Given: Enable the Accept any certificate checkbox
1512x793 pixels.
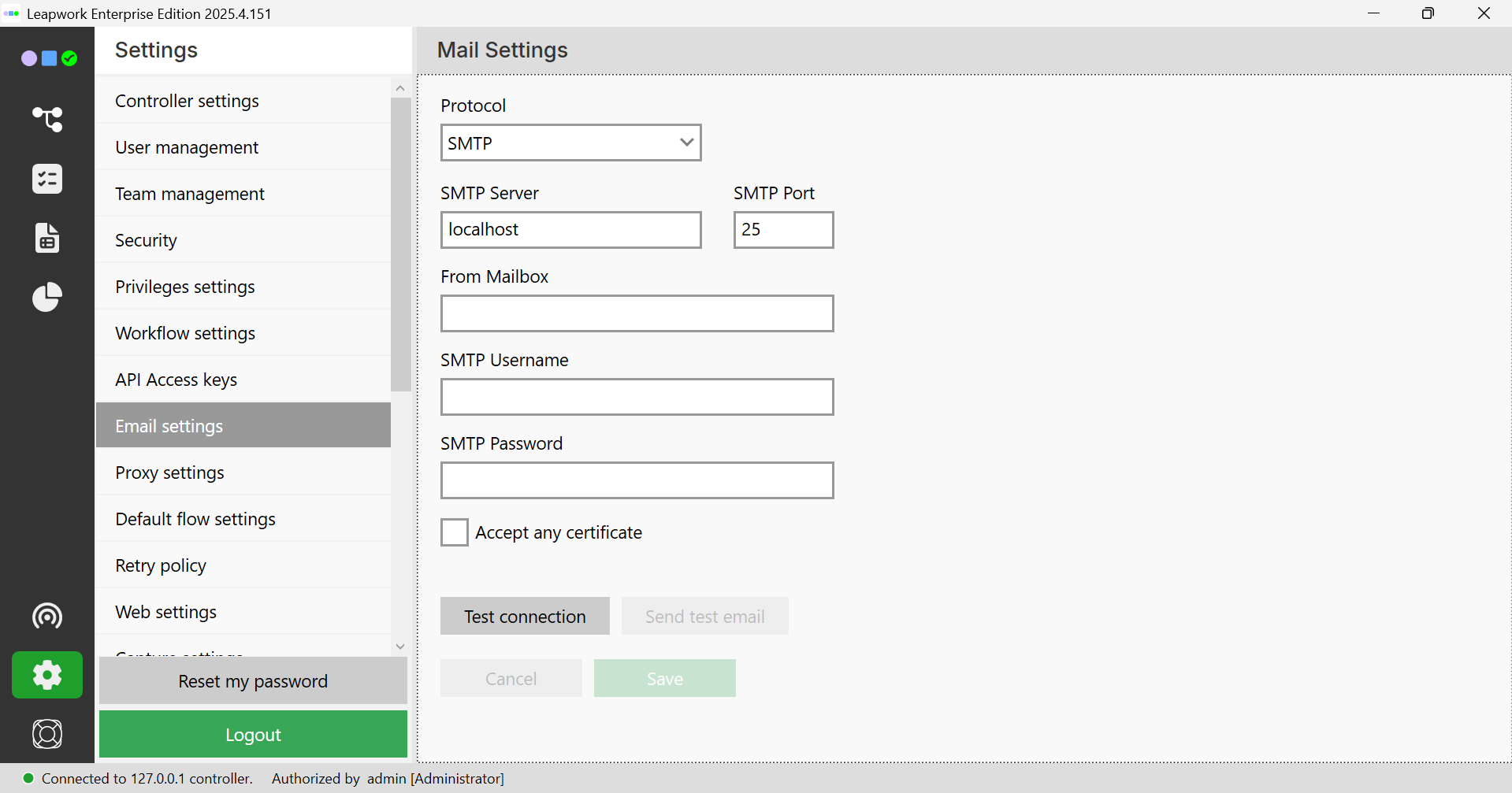Looking at the screenshot, I should [x=455, y=532].
